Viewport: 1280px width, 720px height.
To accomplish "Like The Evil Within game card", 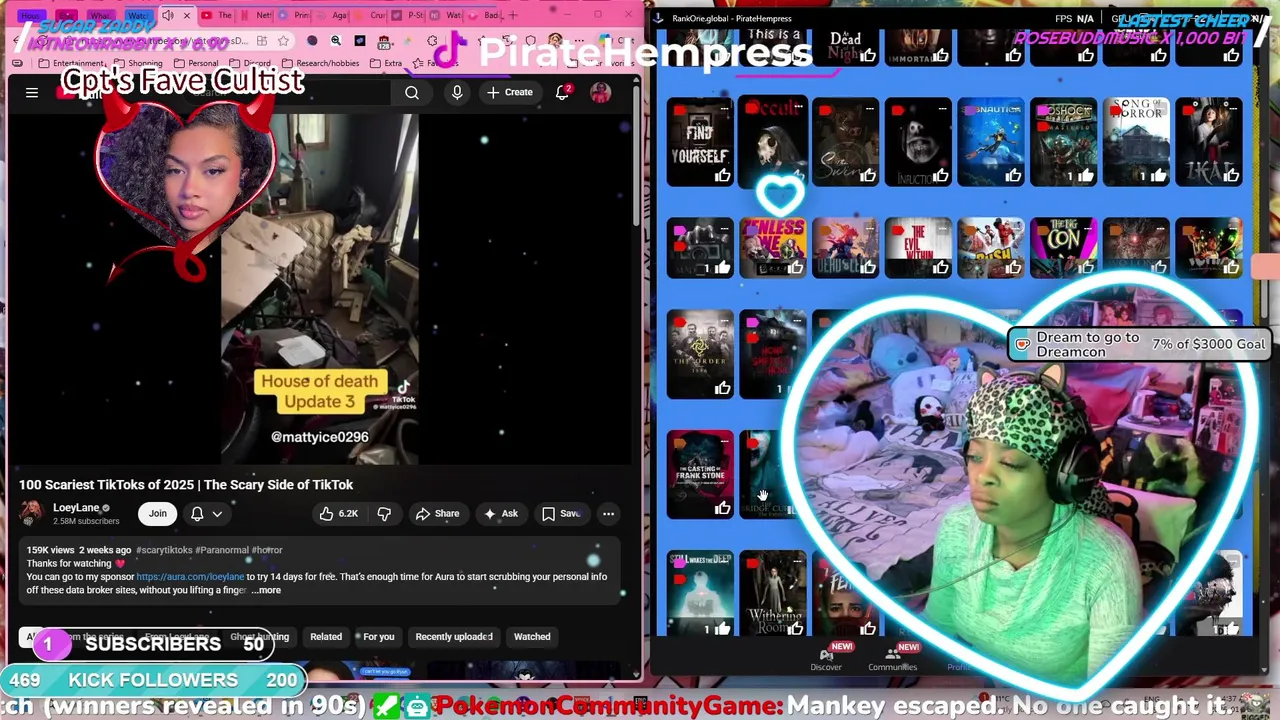I will pos(940,267).
